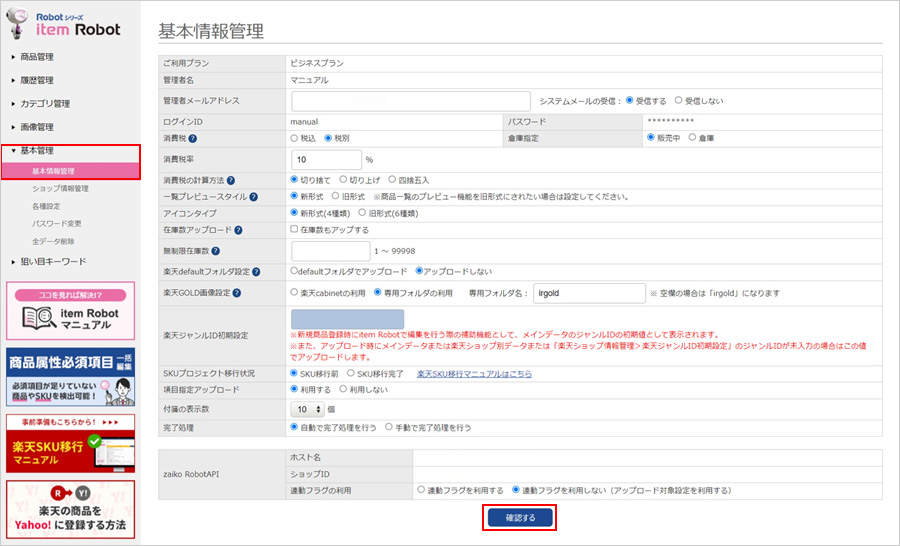Click help icon next to 消費税
The height and width of the screenshot is (546, 900).
tap(192, 138)
